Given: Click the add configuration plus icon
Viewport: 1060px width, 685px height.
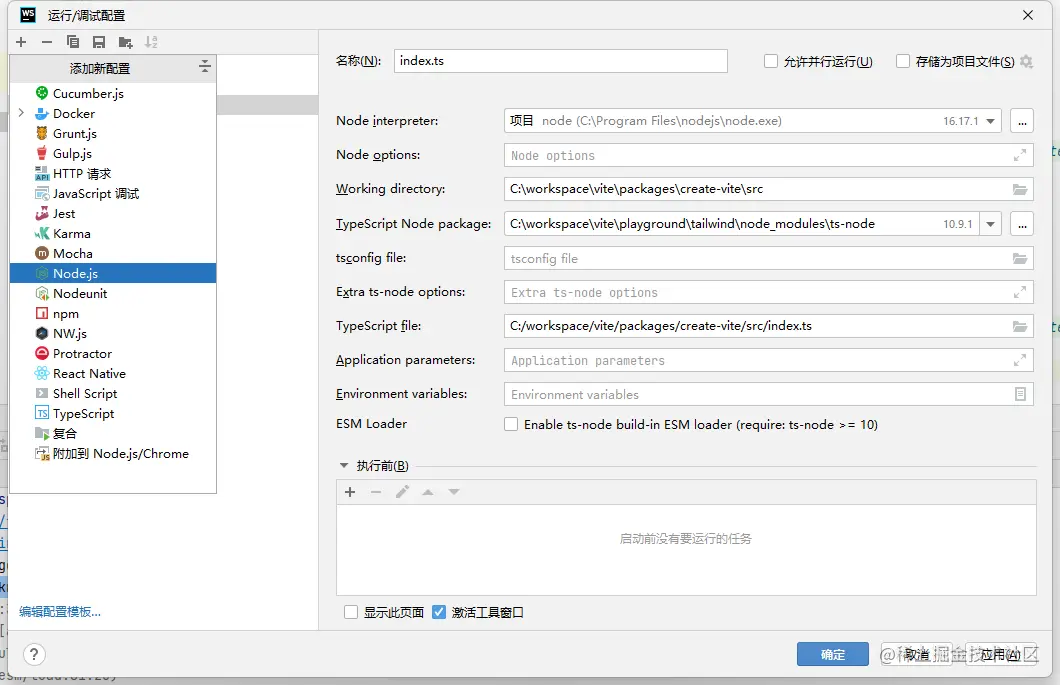Looking at the screenshot, I should click(21, 42).
